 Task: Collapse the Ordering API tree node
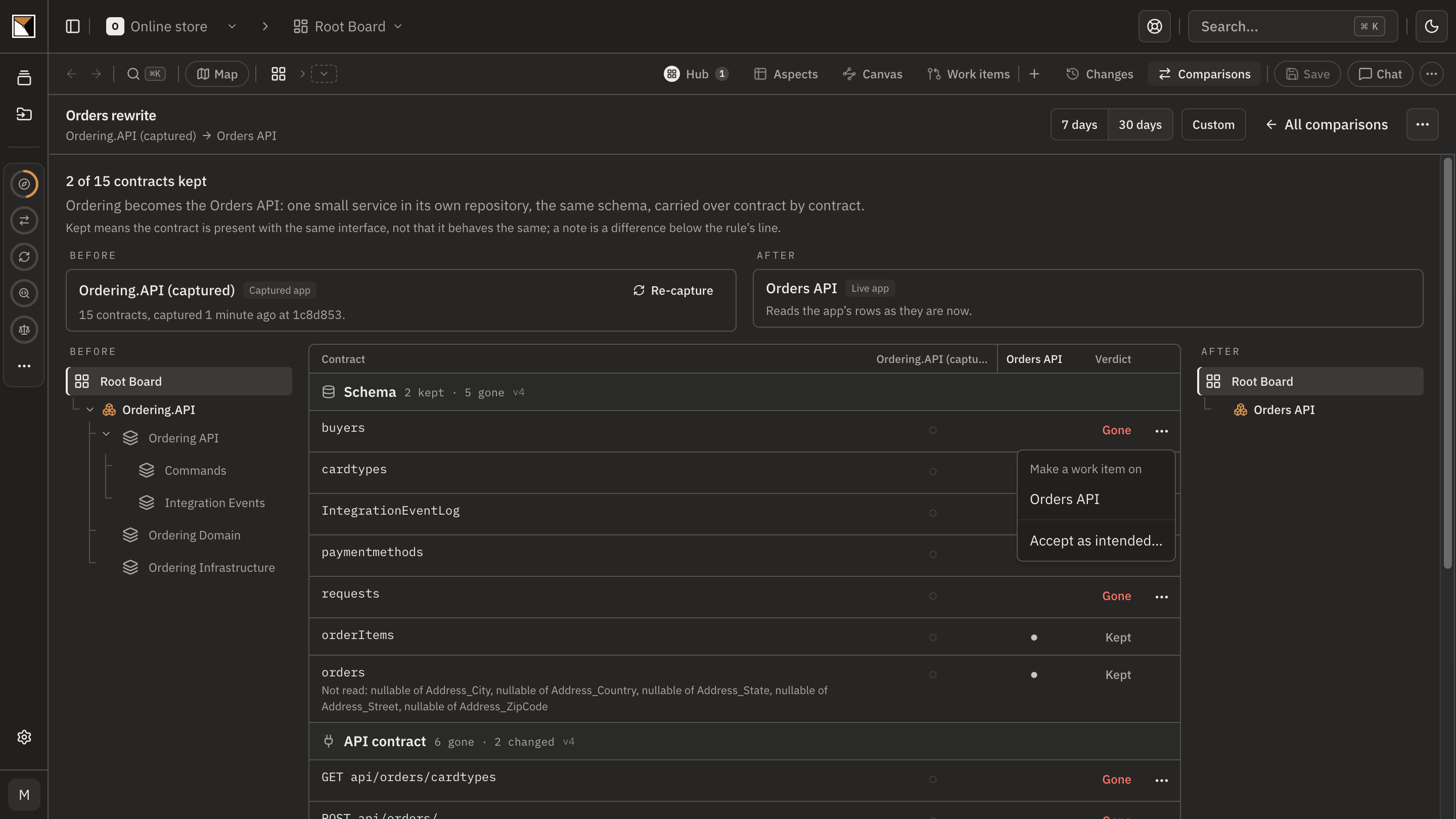(x=106, y=434)
